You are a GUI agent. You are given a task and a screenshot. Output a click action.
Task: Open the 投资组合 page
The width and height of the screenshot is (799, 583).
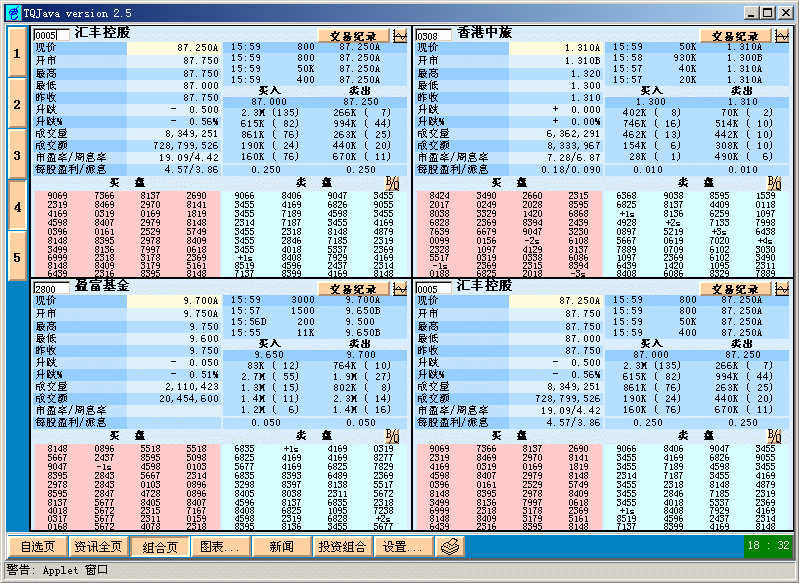[x=342, y=547]
